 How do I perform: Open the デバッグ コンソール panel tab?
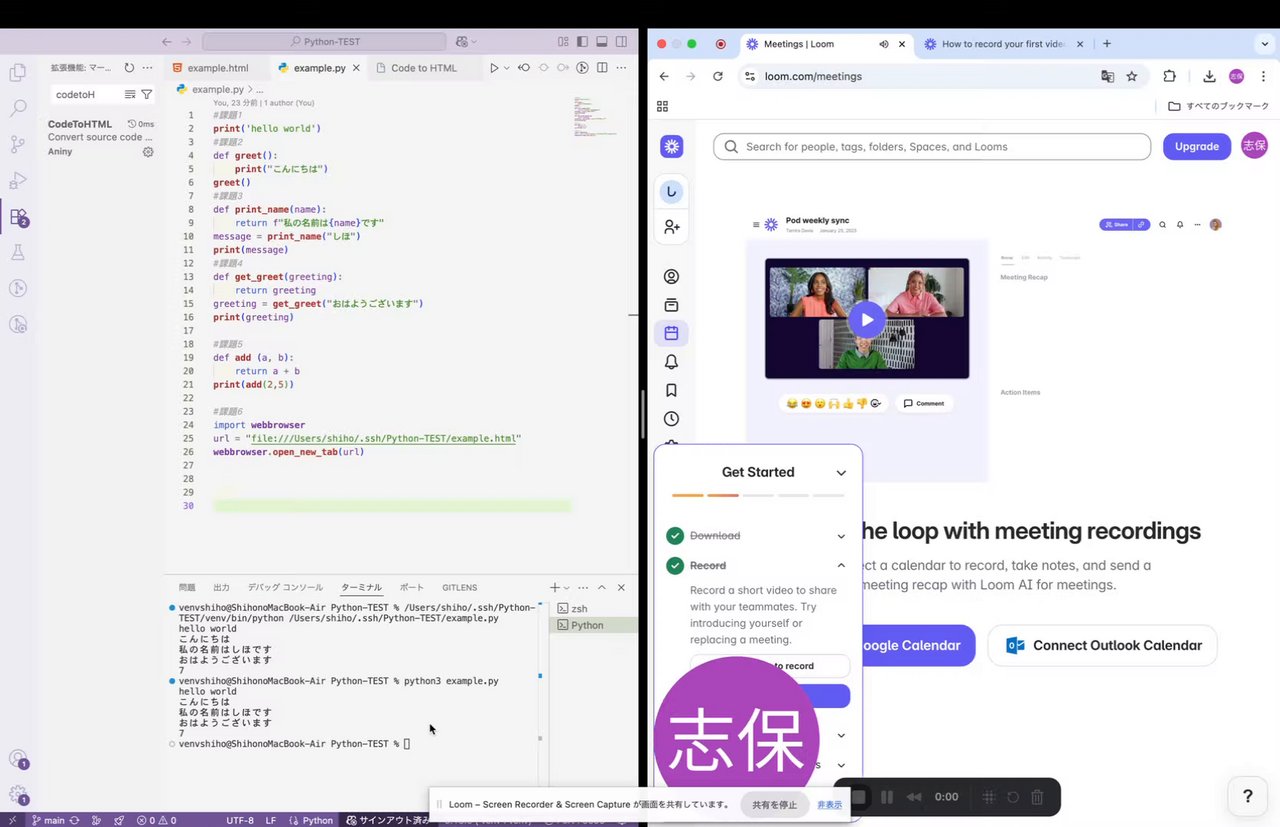coord(285,588)
